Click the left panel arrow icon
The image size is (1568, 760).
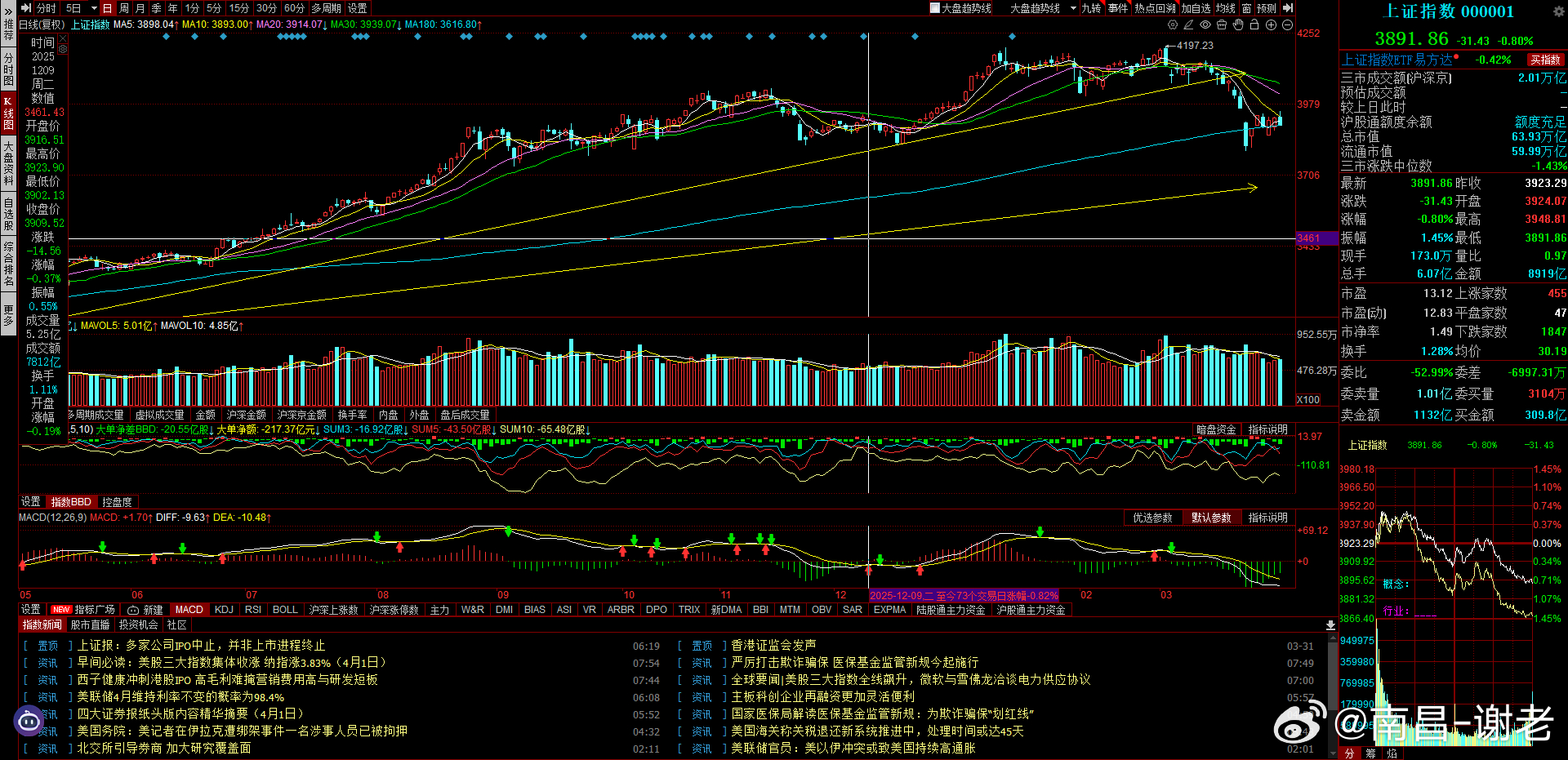point(26,8)
